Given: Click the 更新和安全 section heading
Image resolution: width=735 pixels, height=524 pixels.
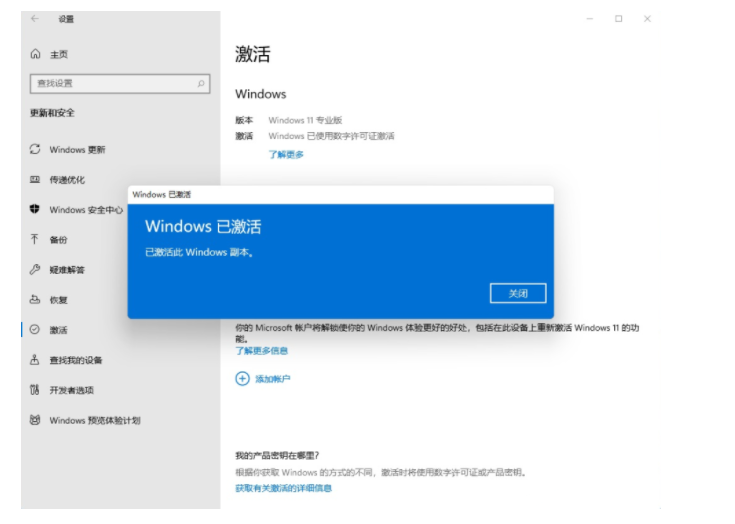Looking at the screenshot, I should [52, 113].
